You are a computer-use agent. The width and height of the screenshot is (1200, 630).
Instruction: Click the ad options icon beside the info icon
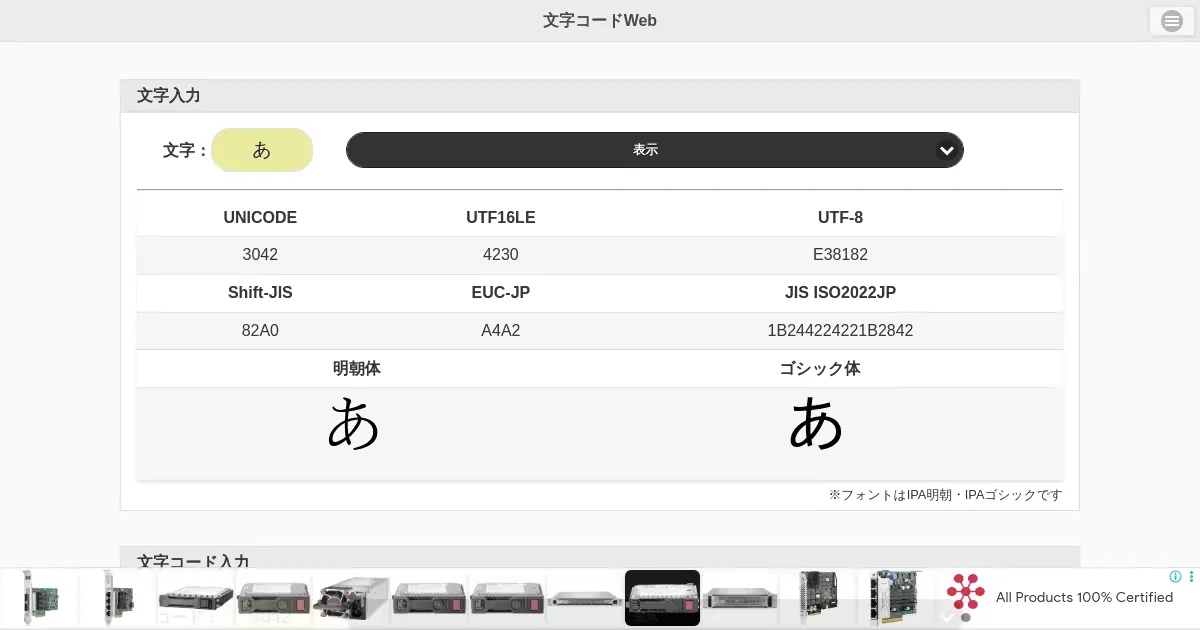1190,577
